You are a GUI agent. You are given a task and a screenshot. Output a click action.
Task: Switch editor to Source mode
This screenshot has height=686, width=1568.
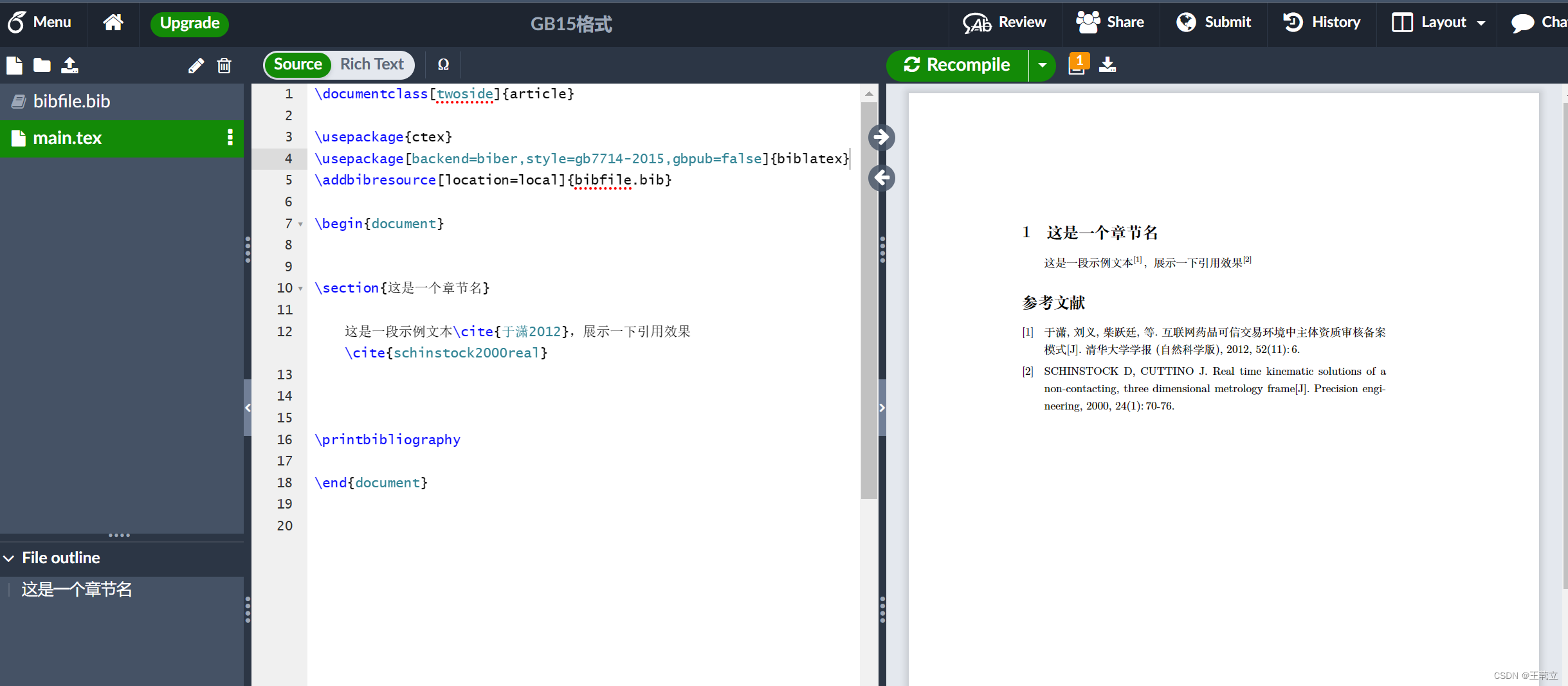(298, 64)
